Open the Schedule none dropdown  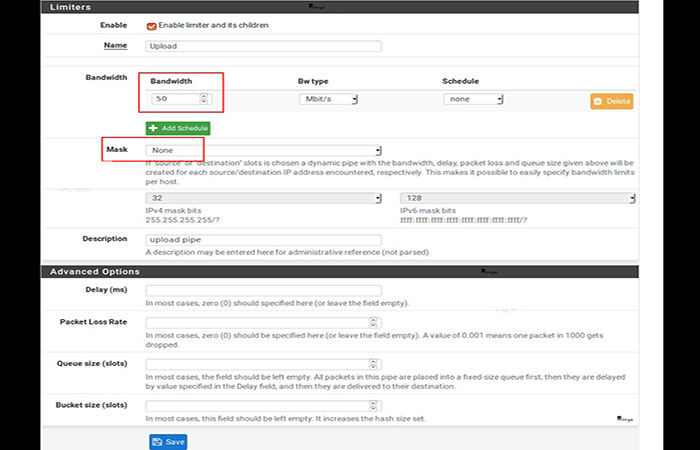pyautogui.click(x=473, y=99)
